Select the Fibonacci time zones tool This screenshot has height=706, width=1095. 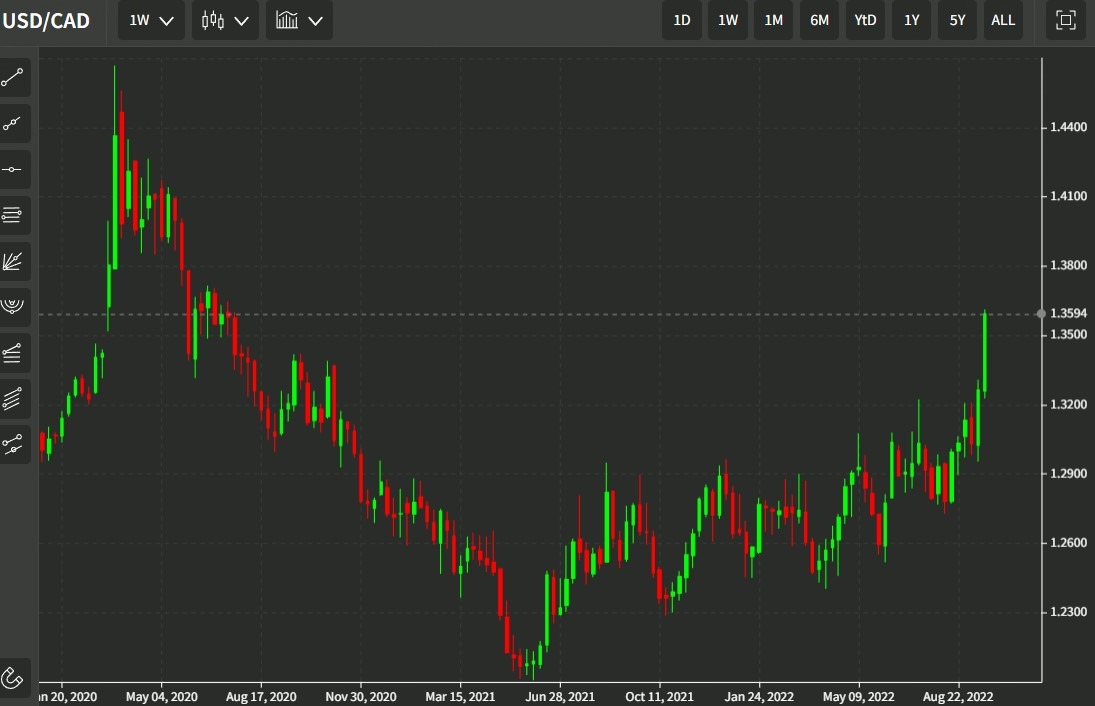13,353
